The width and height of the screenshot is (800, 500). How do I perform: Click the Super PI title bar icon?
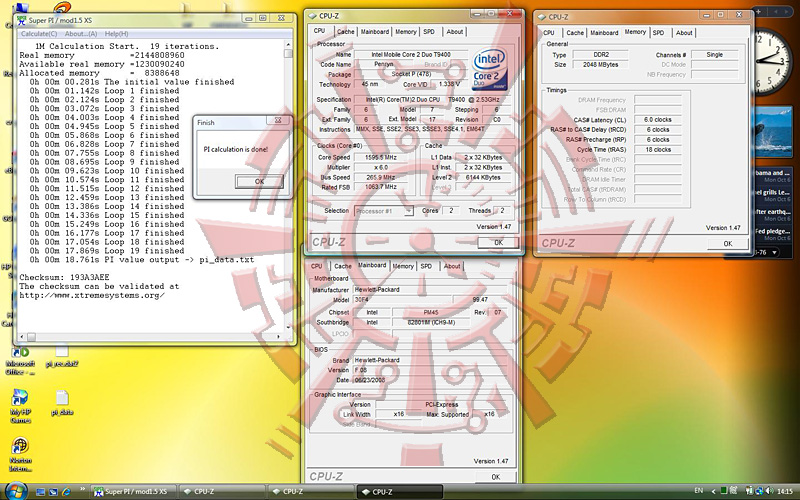click(22, 20)
